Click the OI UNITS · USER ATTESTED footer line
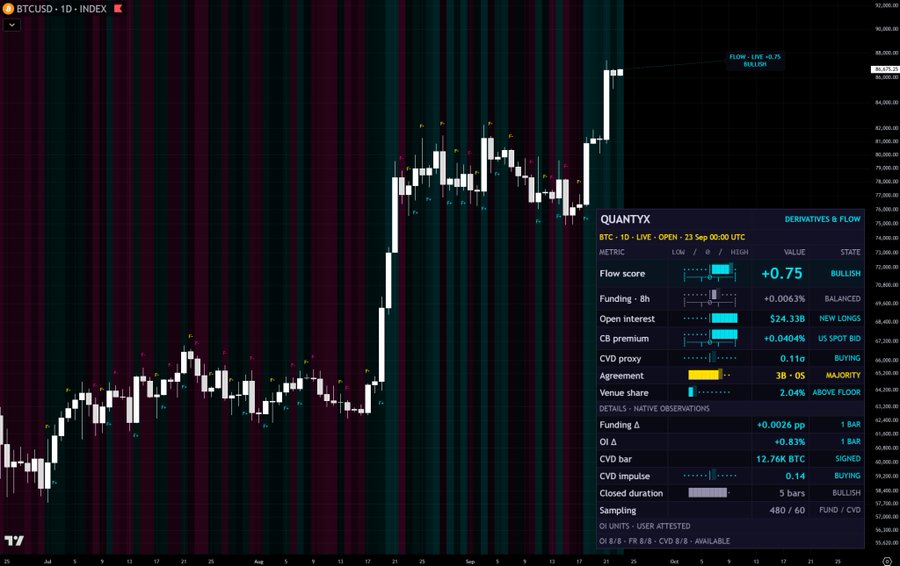The image size is (900, 566). point(645,526)
